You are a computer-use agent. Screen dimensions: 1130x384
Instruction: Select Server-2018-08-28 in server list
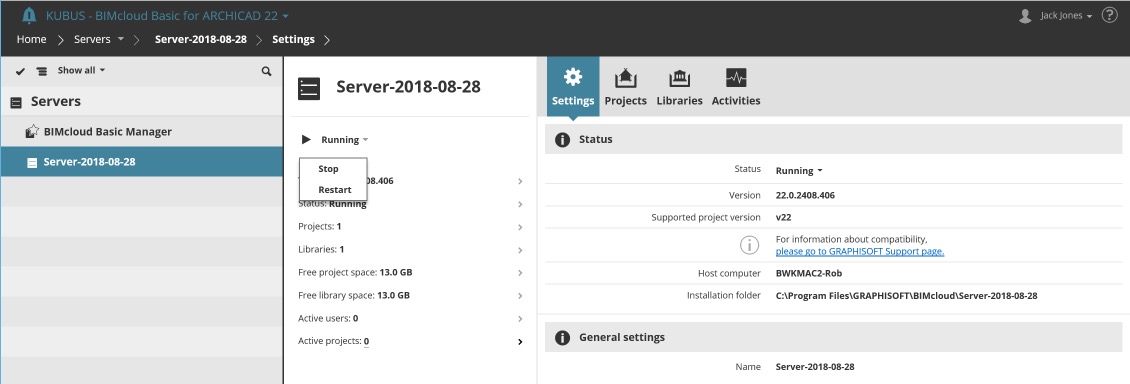point(141,162)
